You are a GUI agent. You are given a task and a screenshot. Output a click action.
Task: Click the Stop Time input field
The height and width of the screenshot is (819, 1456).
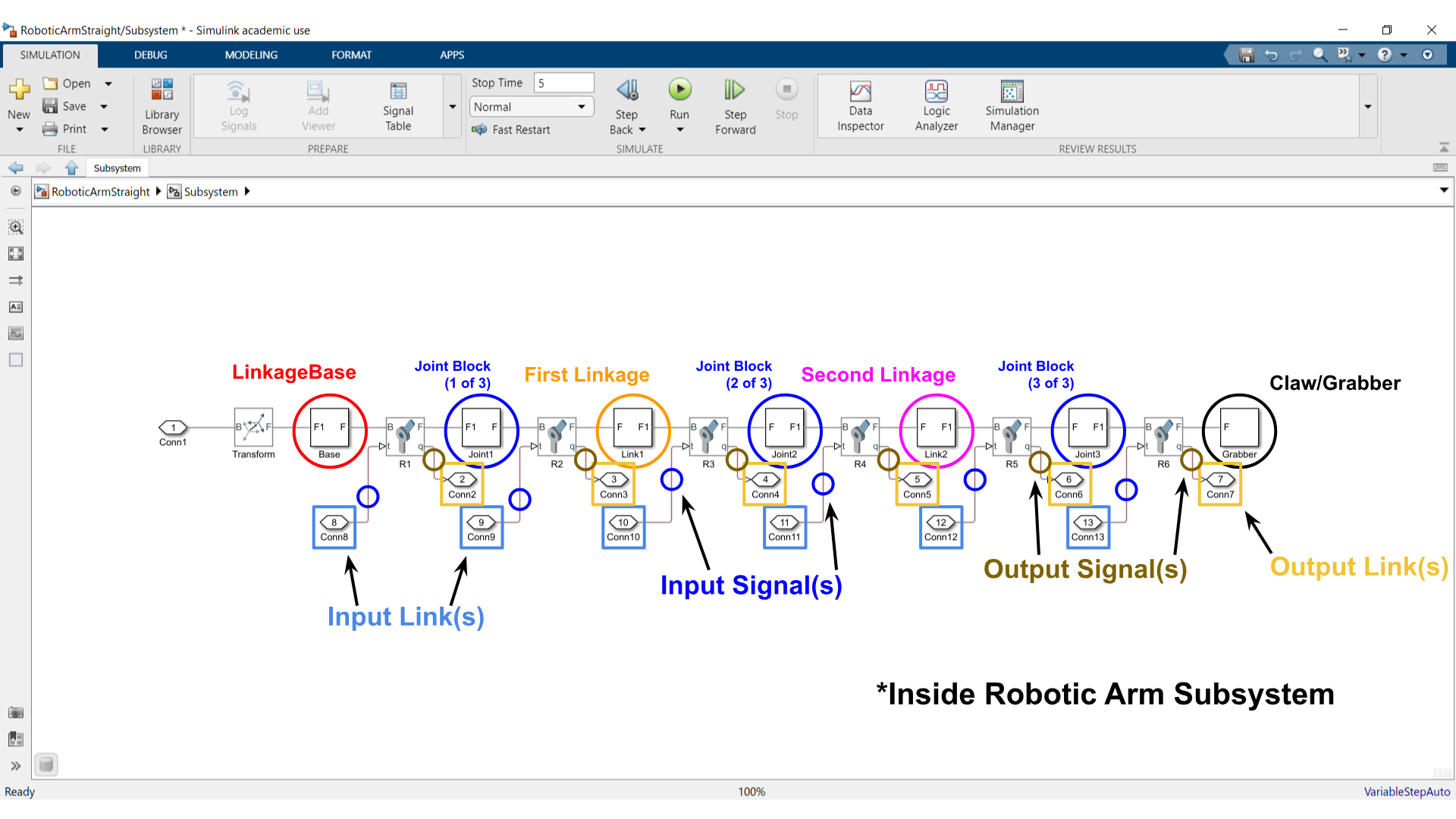(x=563, y=83)
